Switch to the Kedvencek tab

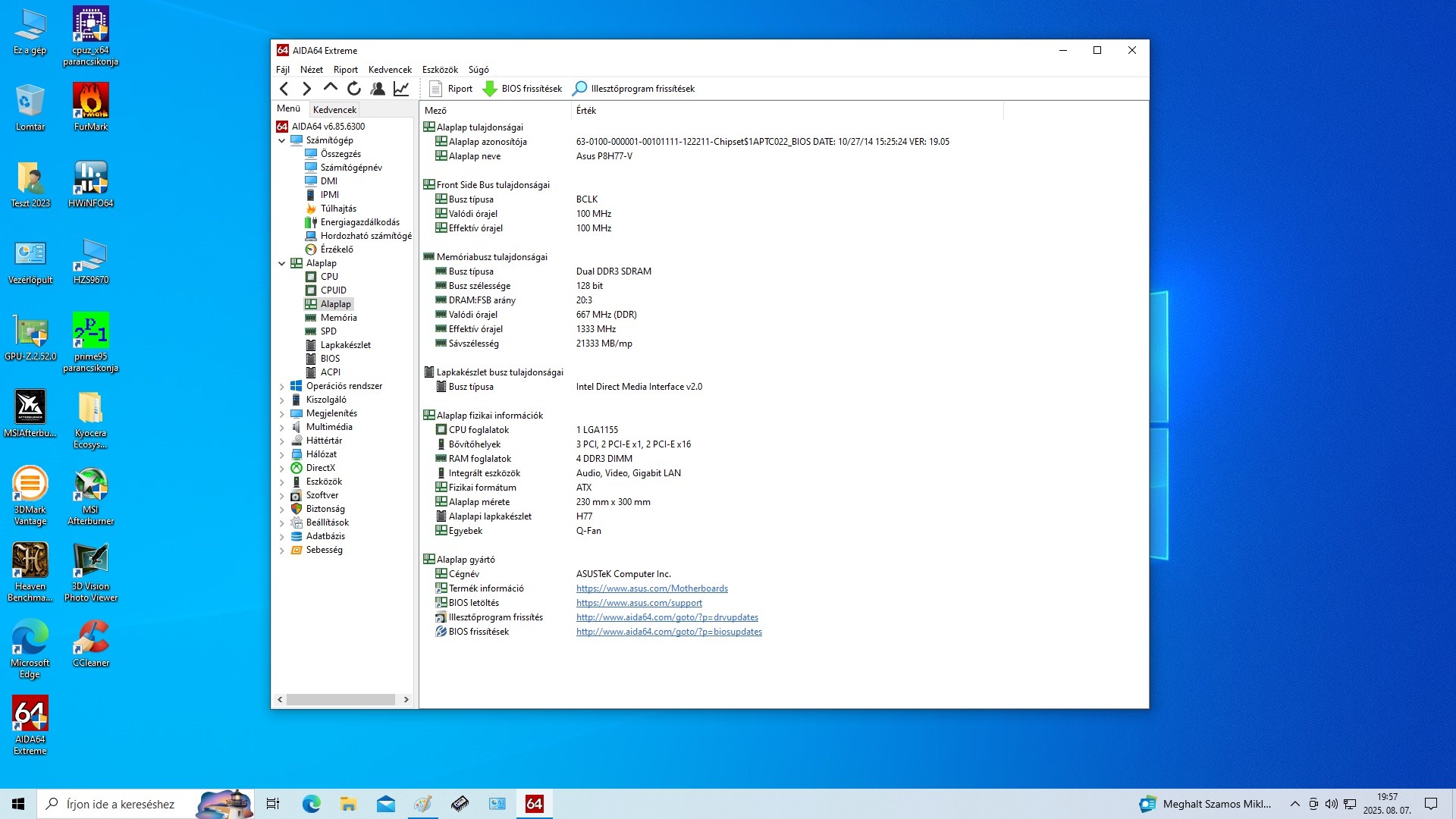[334, 109]
